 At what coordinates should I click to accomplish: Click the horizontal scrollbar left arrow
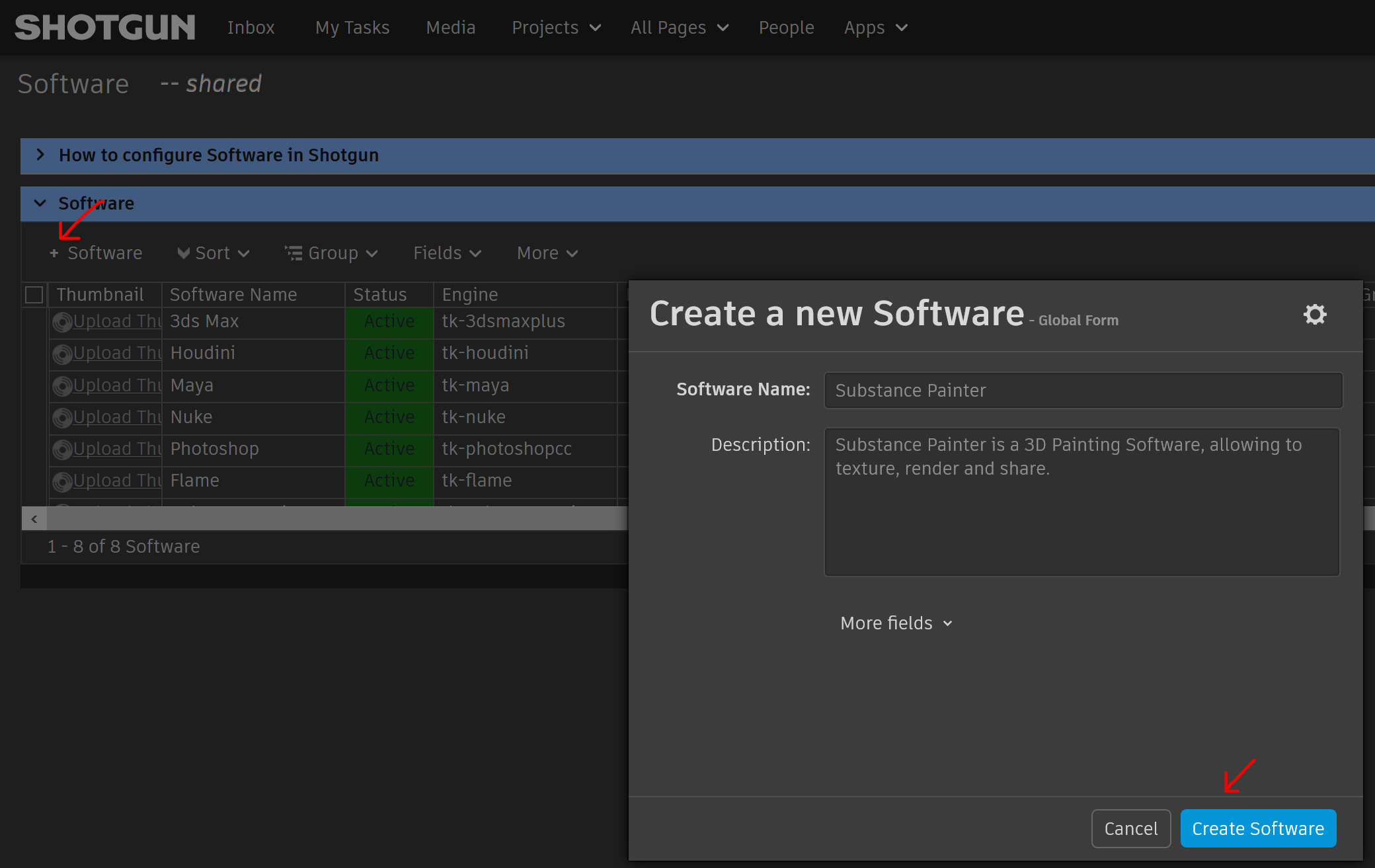click(x=34, y=519)
